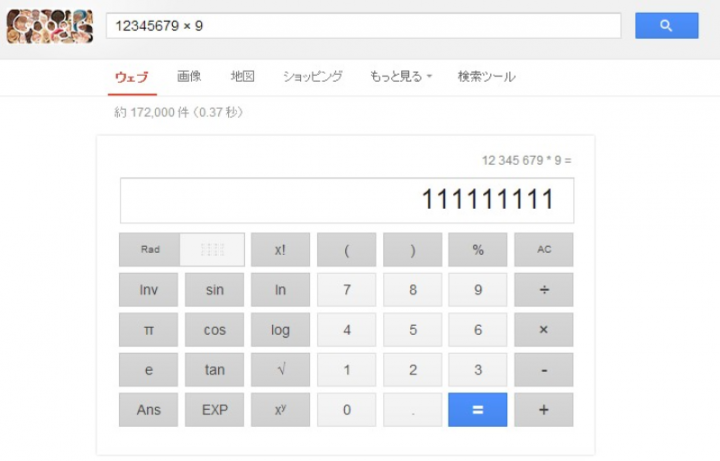The height and width of the screenshot is (461, 720).
Task: Insert the constant π
Action: (x=149, y=330)
